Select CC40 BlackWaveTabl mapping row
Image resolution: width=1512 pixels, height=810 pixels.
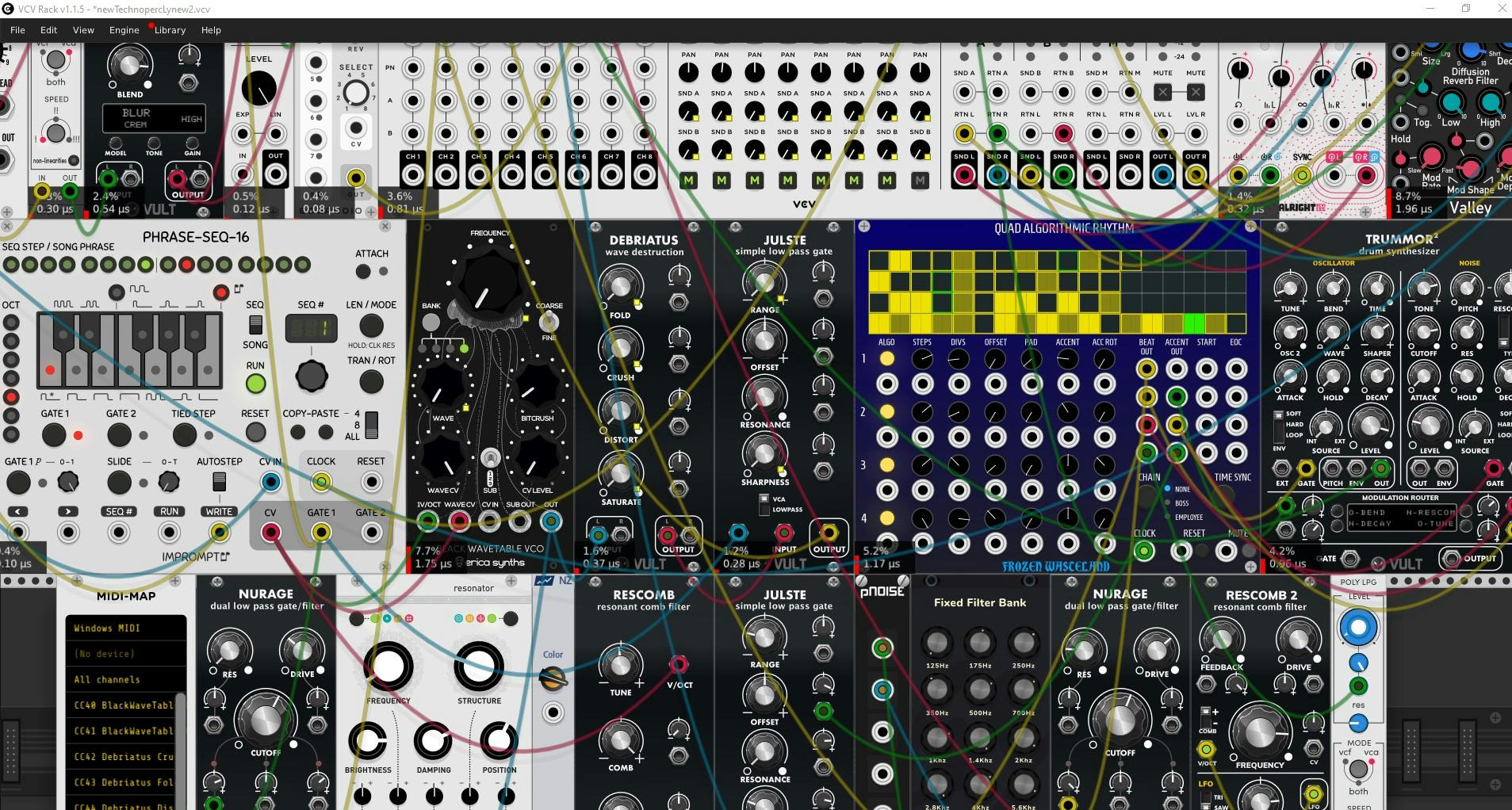point(121,705)
